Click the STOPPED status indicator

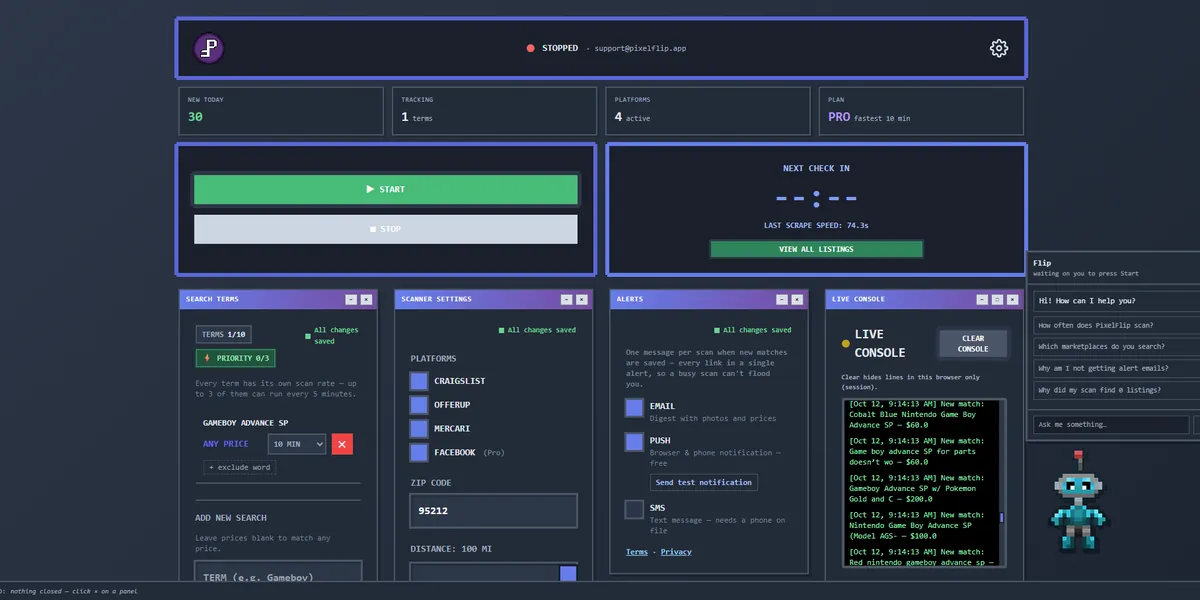(552, 48)
